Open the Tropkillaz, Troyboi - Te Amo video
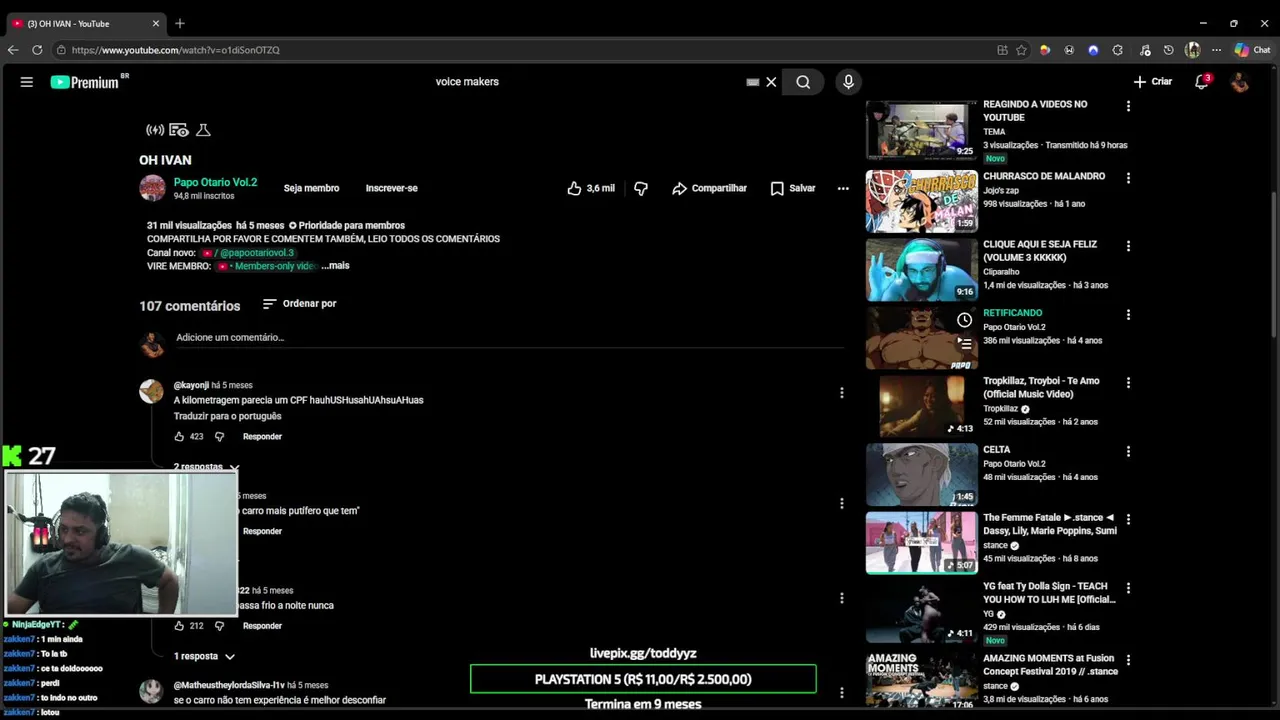Image resolution: width=1280 pixels, height=720 pixels. 921,406
